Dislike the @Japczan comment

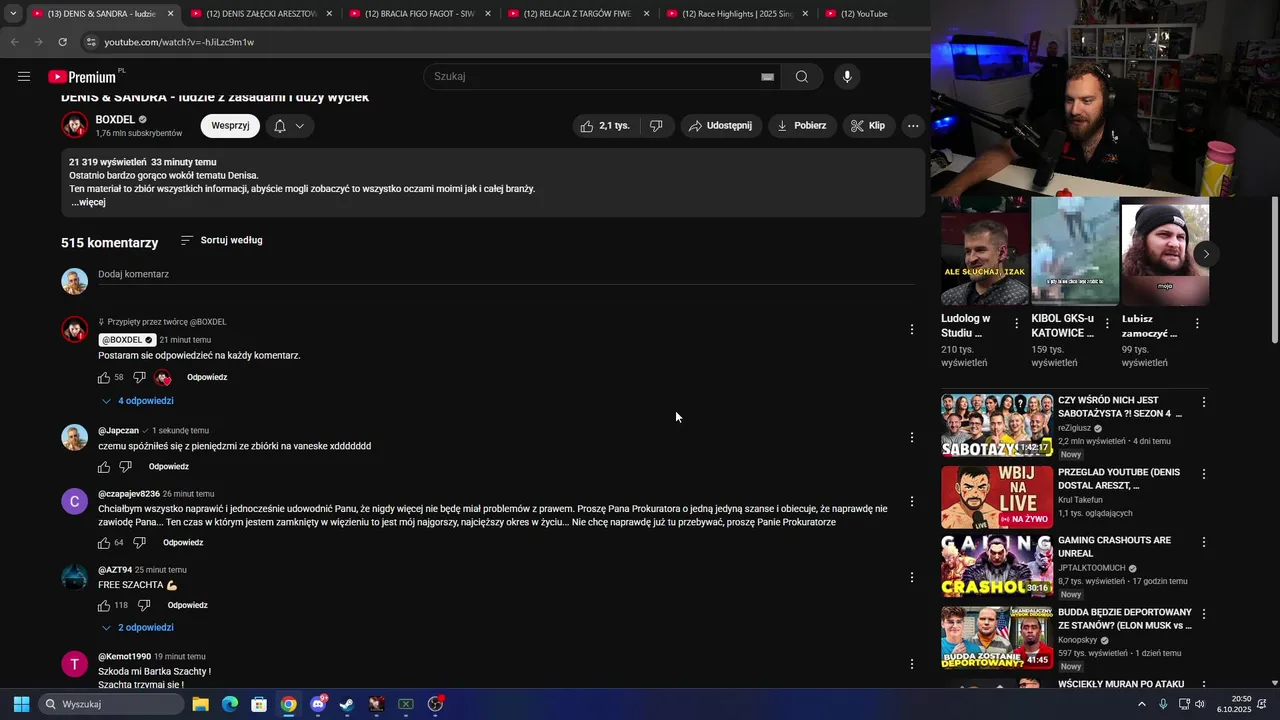[125, 467]
